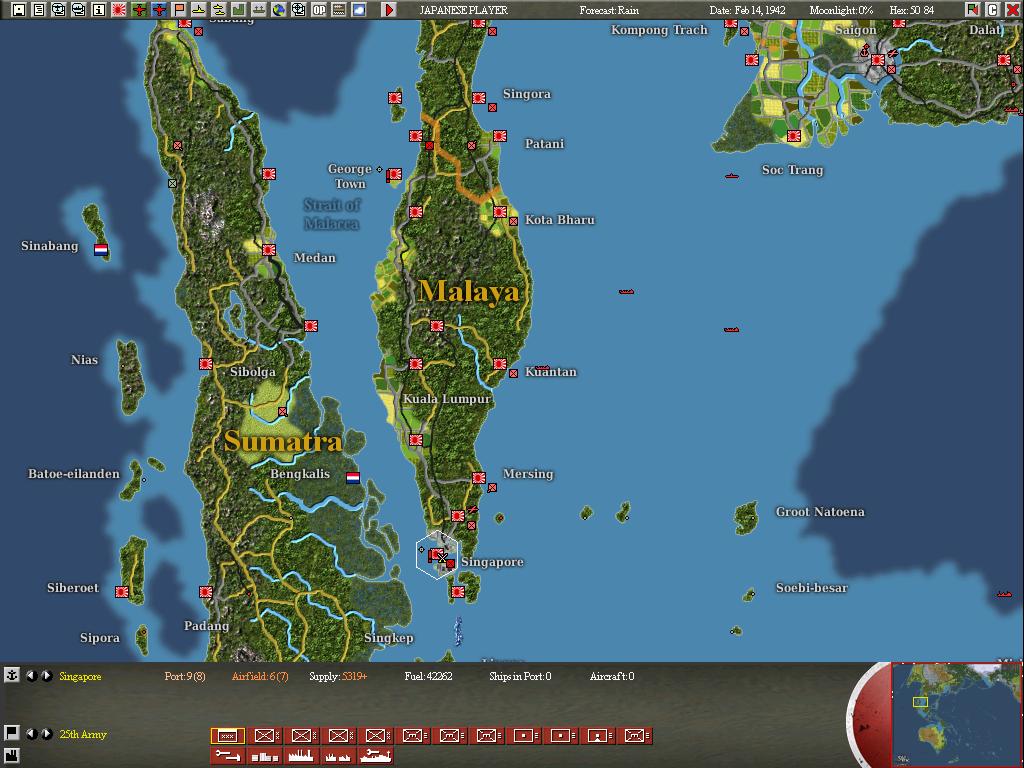Click the orange flag toolbar icon
The height and width of the screenshot is (768, 1024).
(x=179, y=9)
